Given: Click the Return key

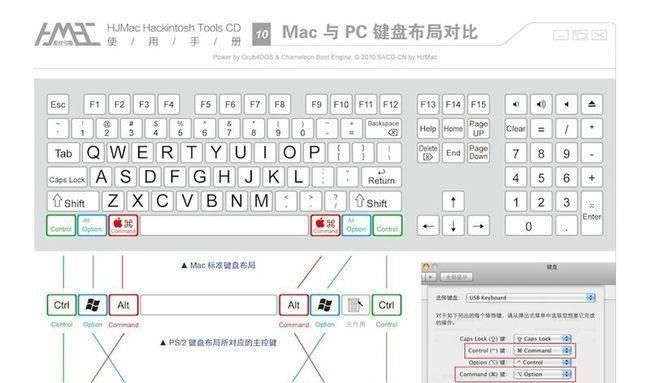Looking at the screenshot, I should [381, 177].
